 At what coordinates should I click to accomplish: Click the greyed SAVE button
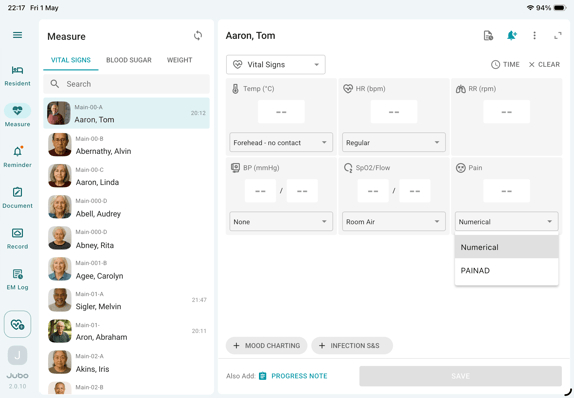[x=461, y=376]
